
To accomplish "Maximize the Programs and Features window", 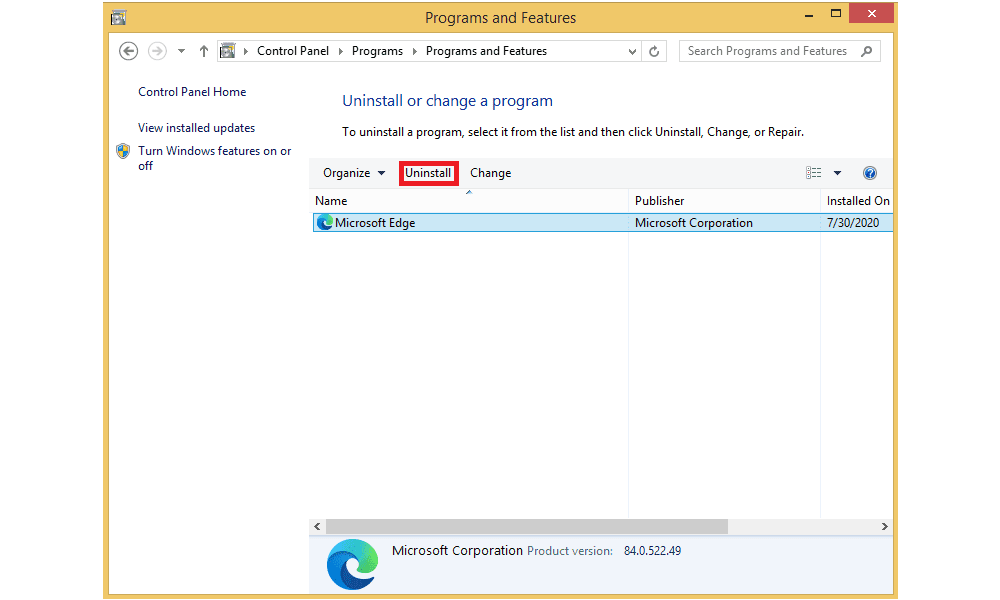I will click(x=835, y=13).
